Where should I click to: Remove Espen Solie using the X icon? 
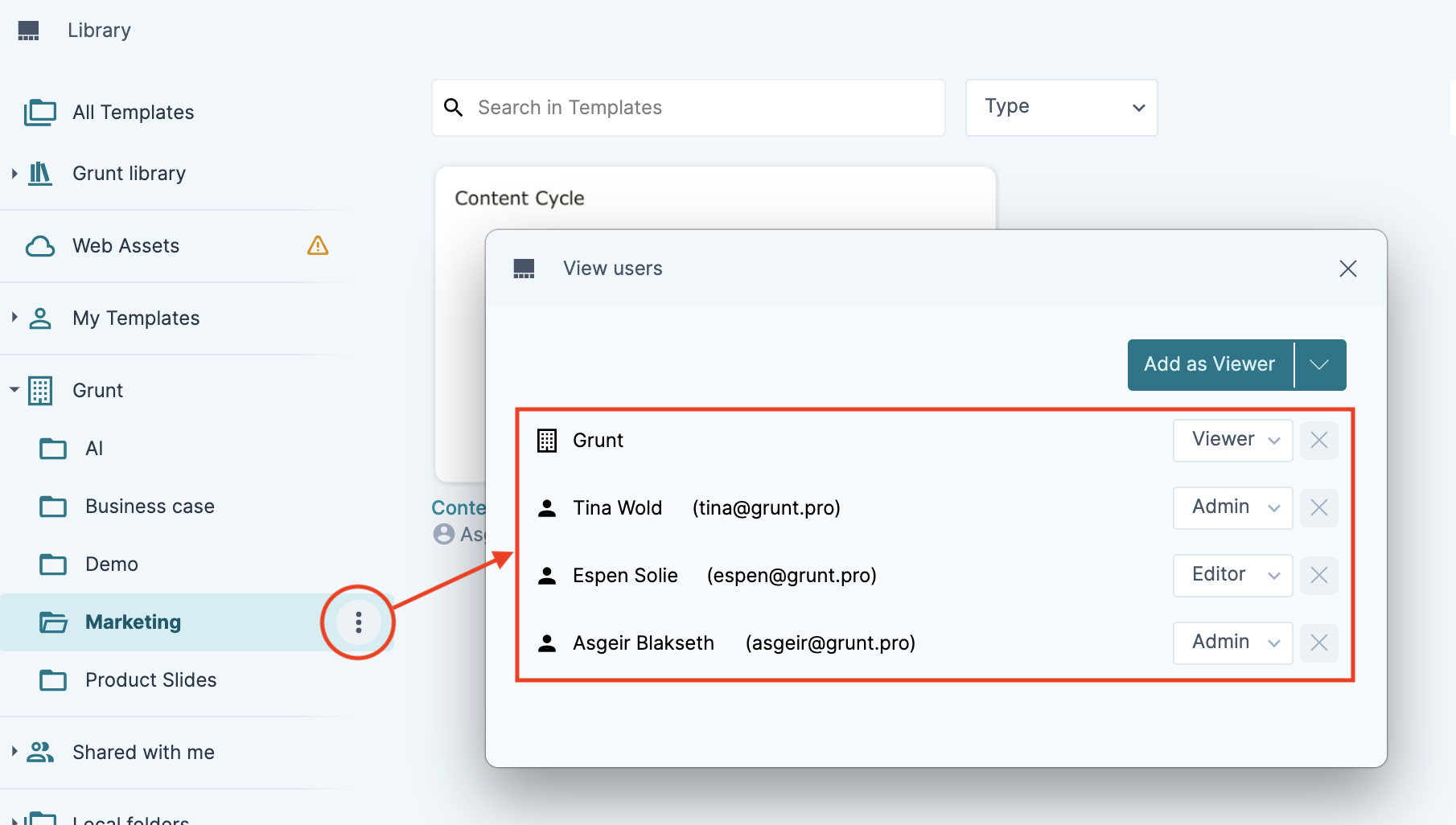click(1318, 576)
